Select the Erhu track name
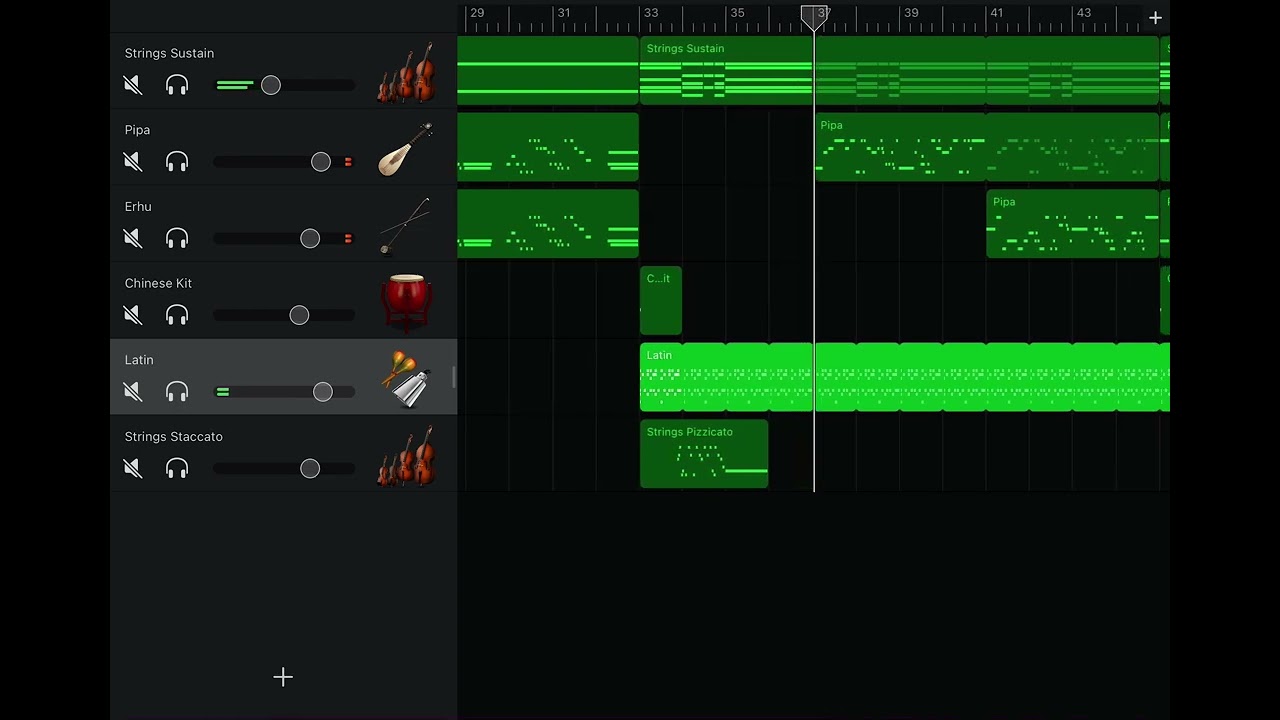Screen dimensions: 1280x720 [138, 207]
